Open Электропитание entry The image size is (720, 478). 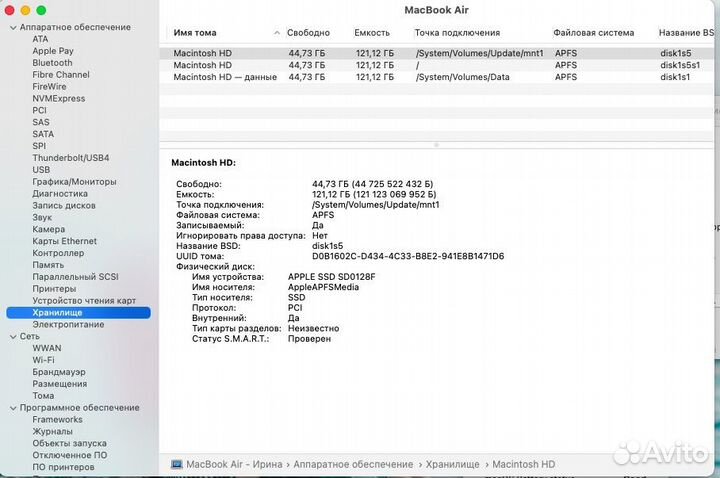click(x=68, y=325)
